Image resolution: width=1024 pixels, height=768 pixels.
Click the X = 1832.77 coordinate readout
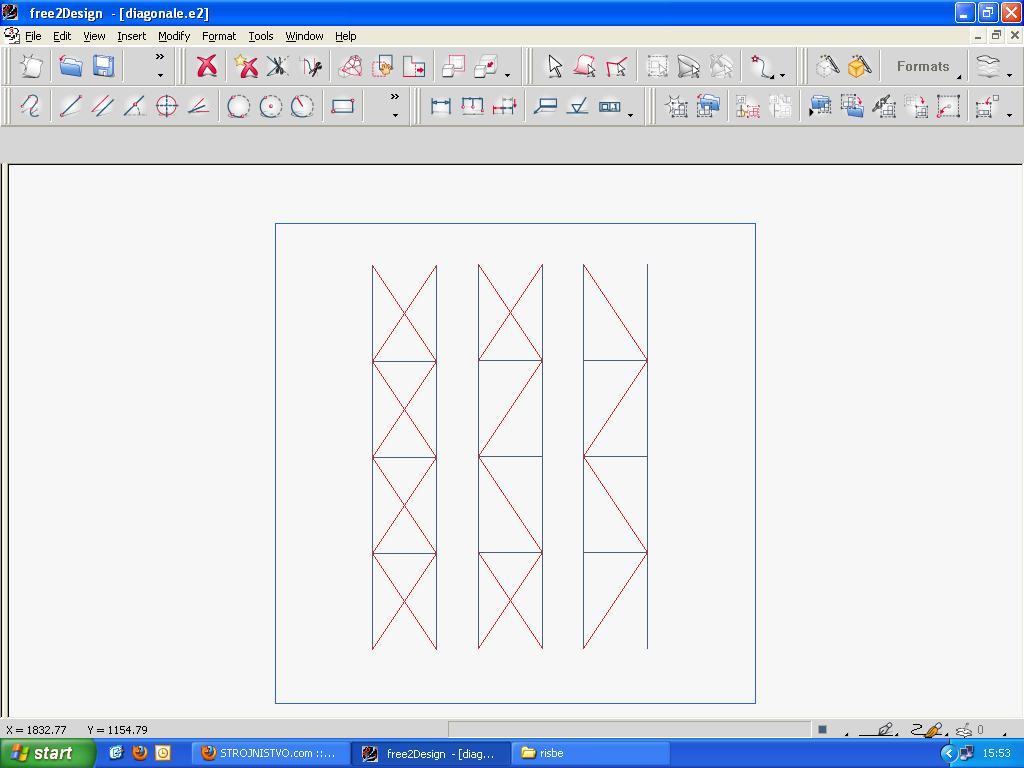(37, 729)
